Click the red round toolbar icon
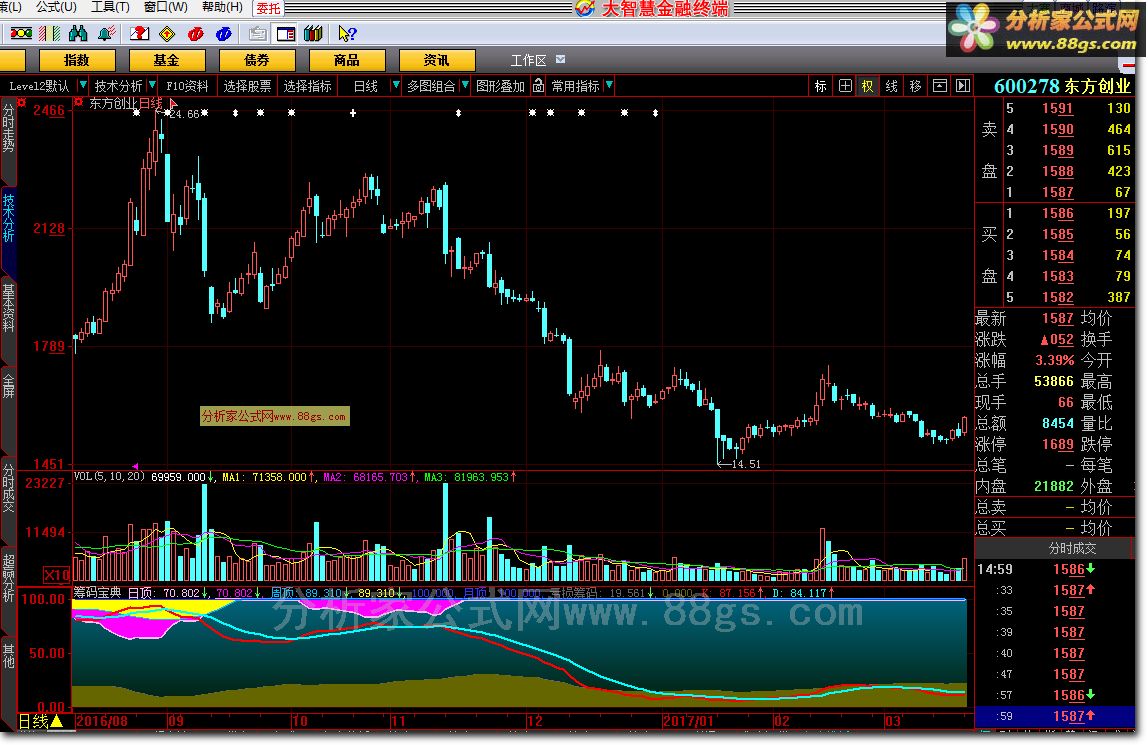This screenshot has width=1148, height=745. (x=195, y=34)
